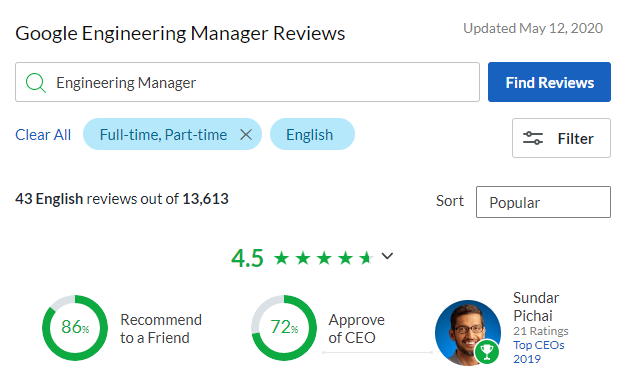
Task: Open the Popular sort dropdown
Action: click(543, 202)
